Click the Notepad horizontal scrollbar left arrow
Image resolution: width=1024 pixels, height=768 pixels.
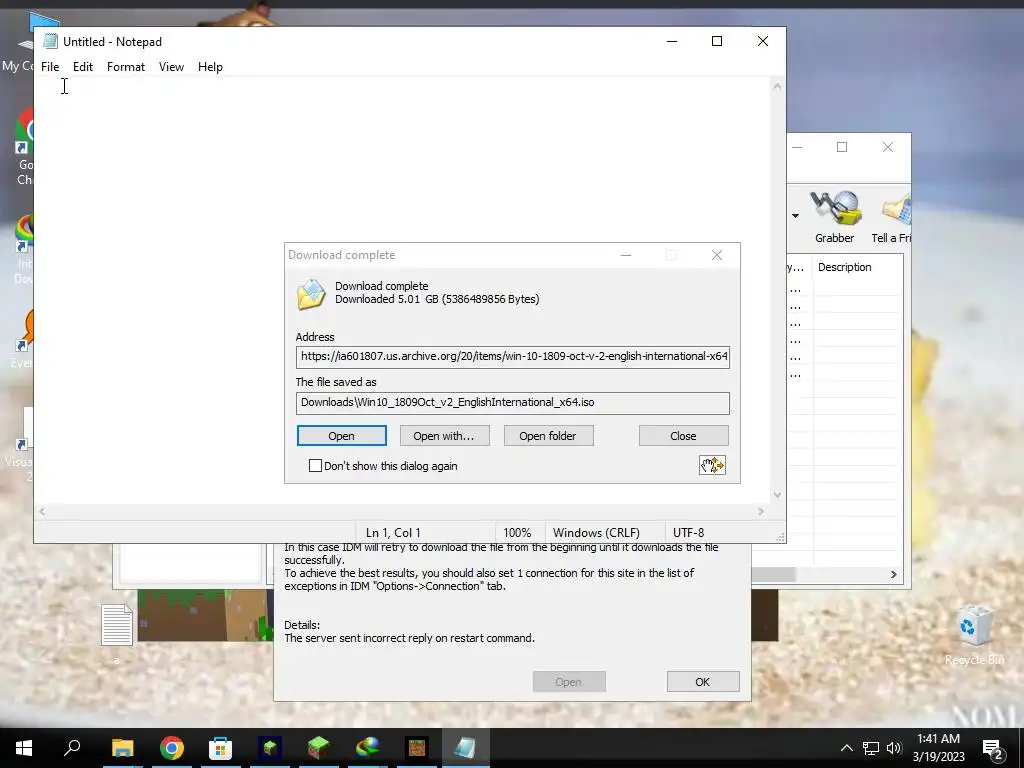42,512
